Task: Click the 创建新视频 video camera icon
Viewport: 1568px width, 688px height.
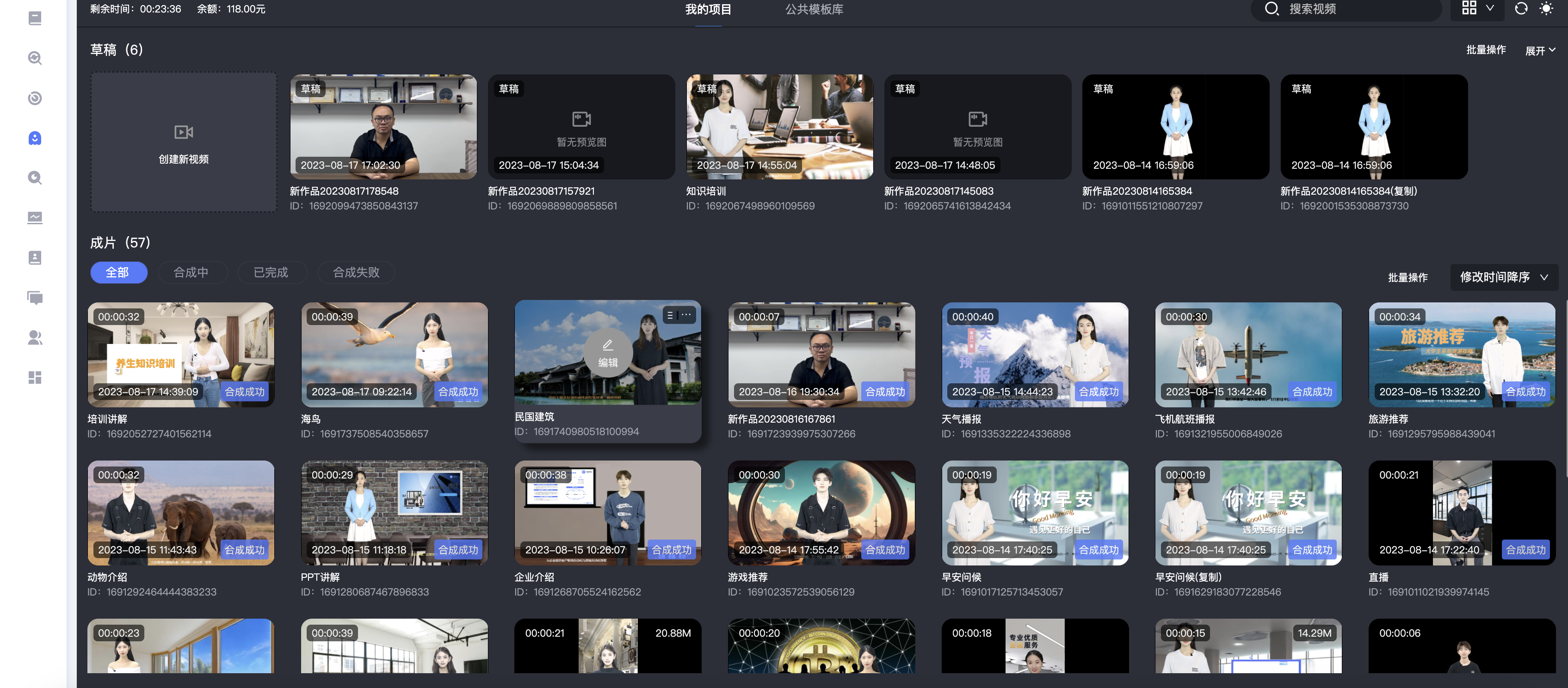Action: [183, 132]
